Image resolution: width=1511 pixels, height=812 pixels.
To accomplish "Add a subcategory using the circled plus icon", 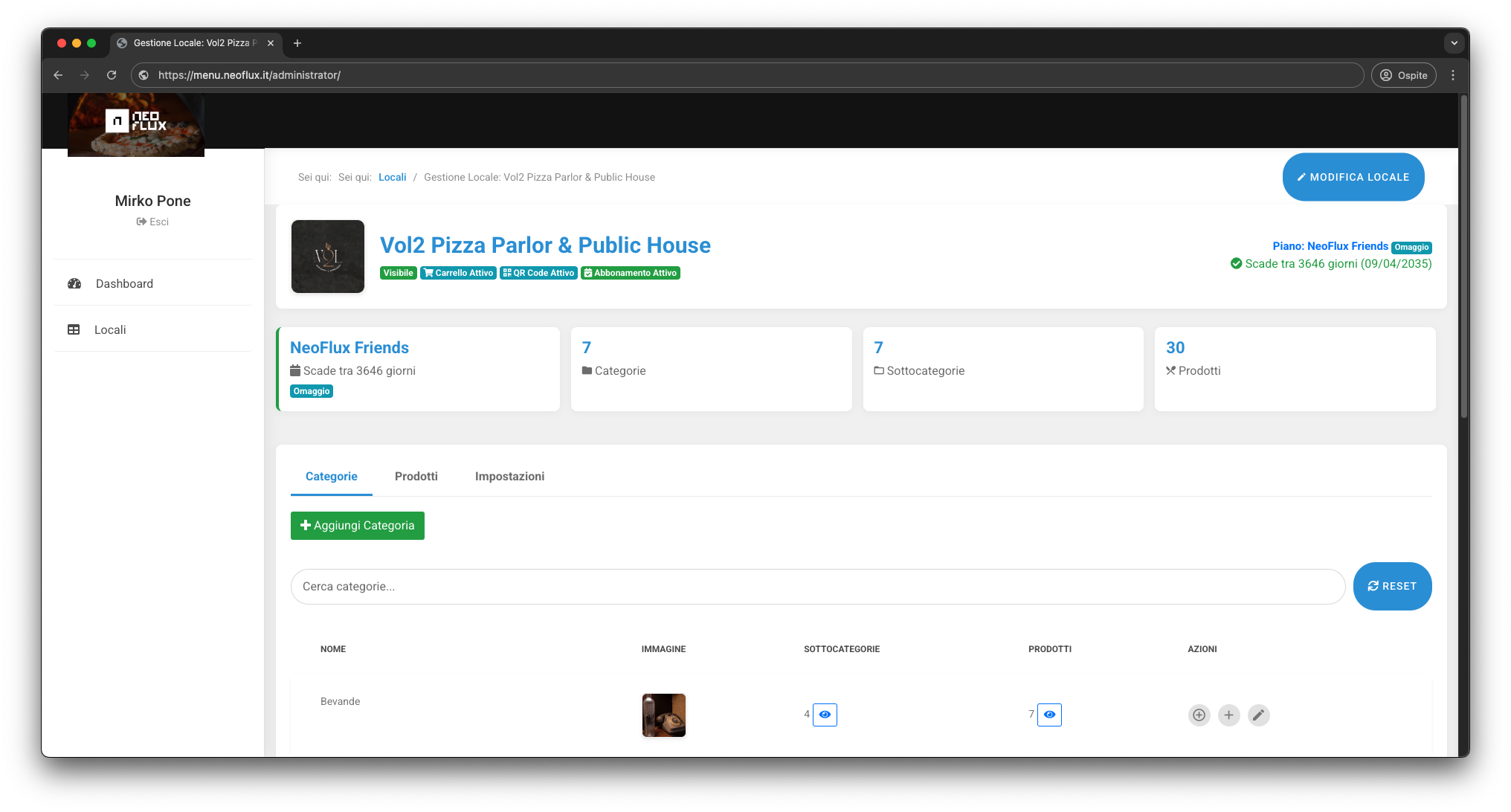I will (x=1199, y=715).
